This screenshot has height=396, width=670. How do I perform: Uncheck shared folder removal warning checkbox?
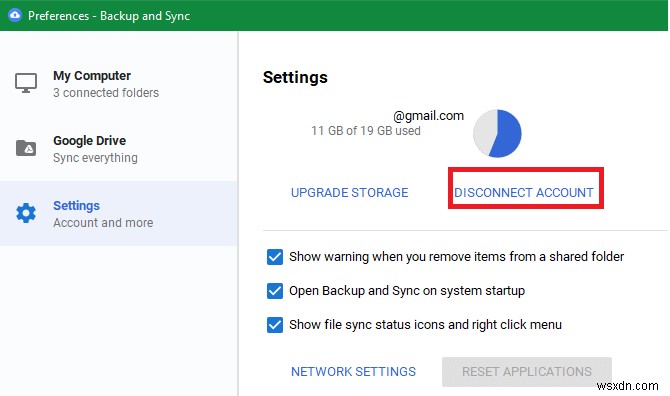click(275, 257)
